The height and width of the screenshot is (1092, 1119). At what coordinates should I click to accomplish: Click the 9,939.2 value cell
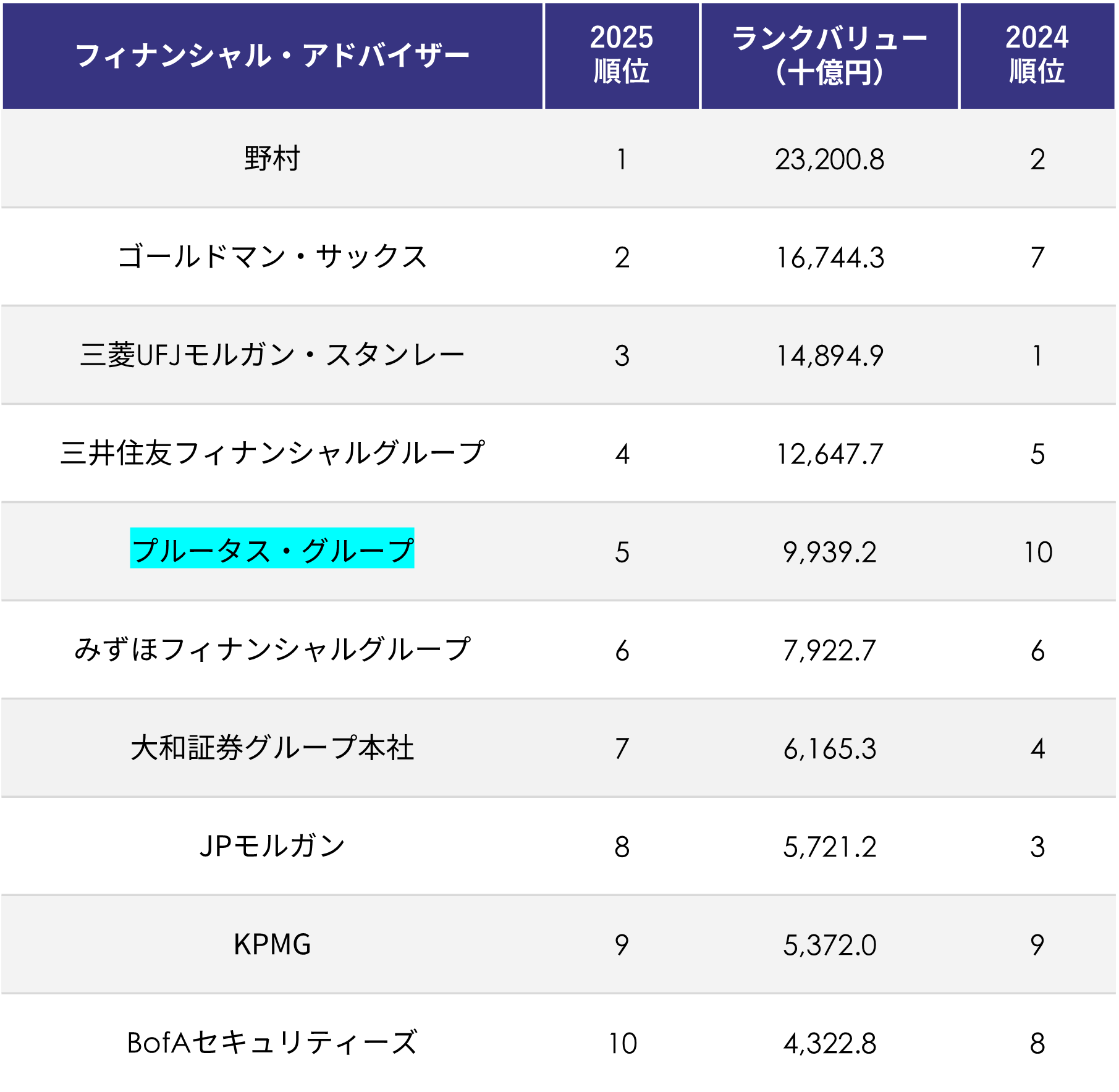[x=829, y=552]
